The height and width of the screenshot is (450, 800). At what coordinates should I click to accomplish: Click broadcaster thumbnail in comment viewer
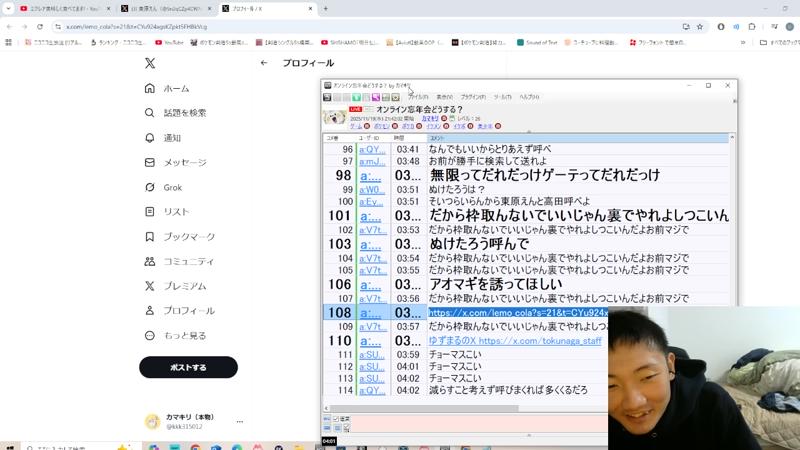pyautogui.click(x=334, y=118)
